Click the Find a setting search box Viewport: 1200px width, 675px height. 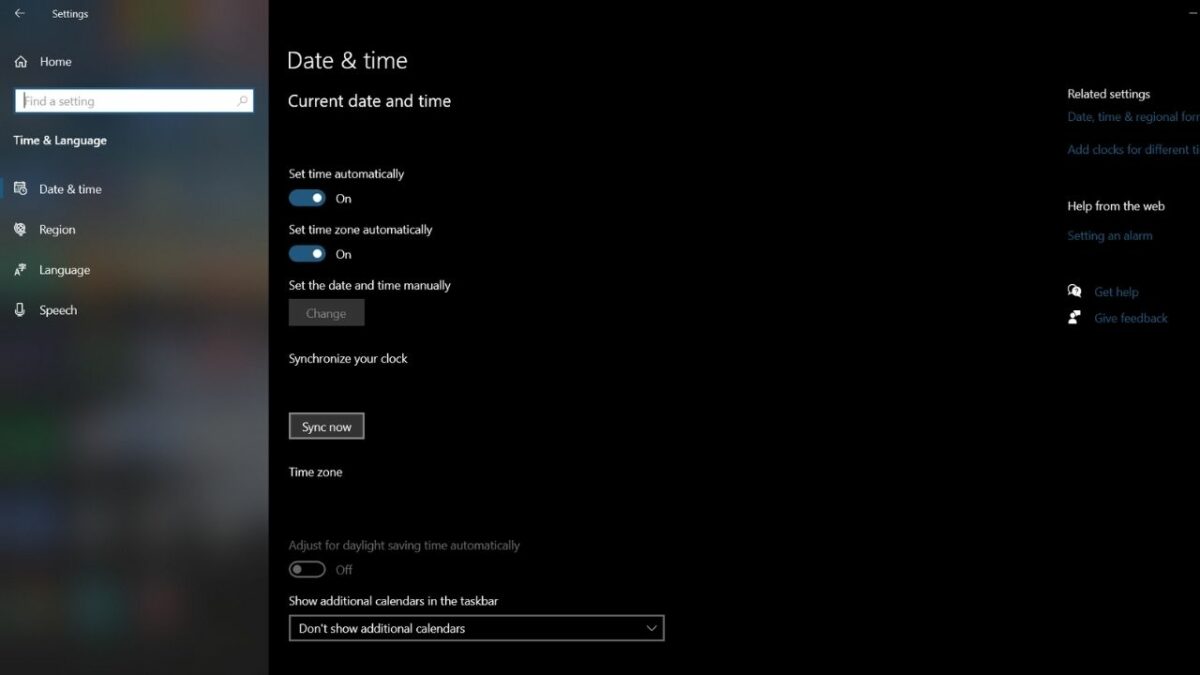click(x=125, y=101)
